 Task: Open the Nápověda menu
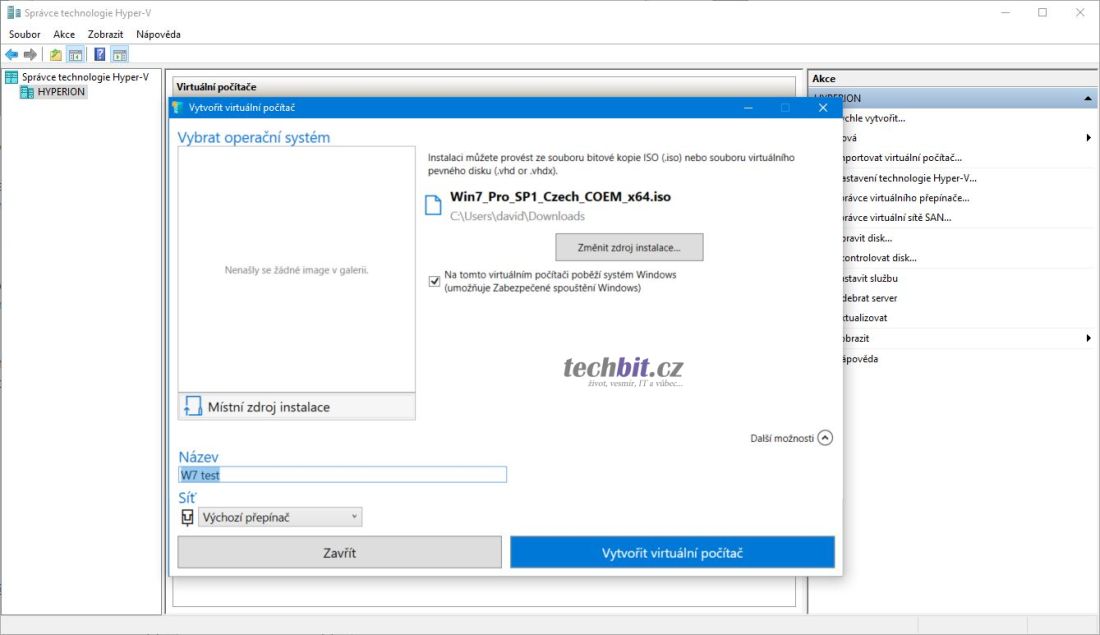pyautogui.click(x=158, y=34)
